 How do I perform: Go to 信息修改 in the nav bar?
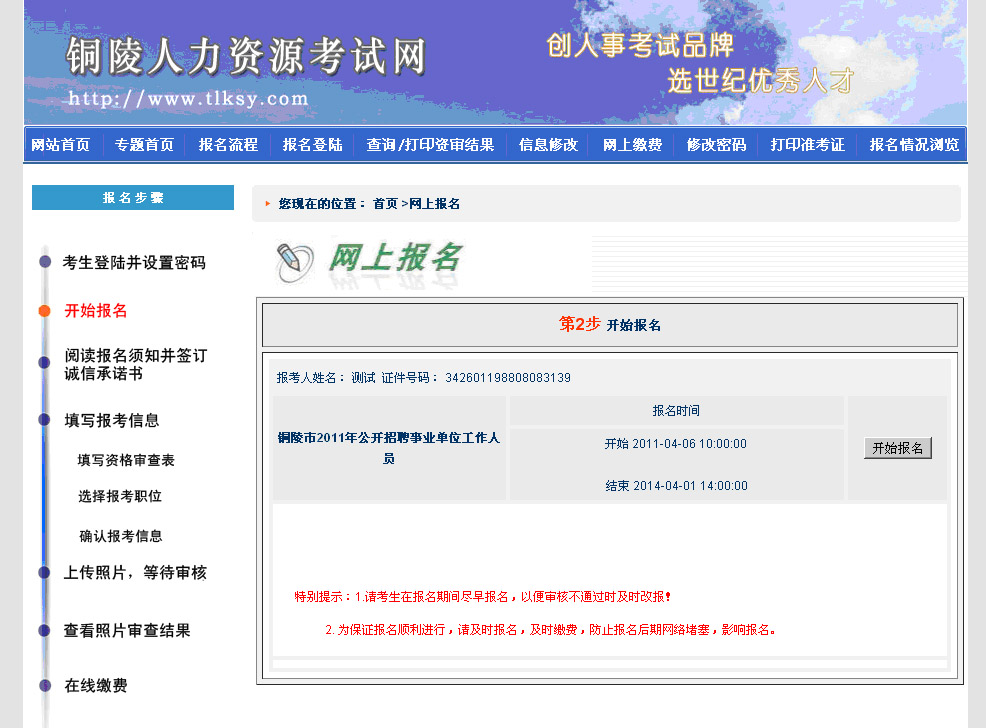(548, 145)
